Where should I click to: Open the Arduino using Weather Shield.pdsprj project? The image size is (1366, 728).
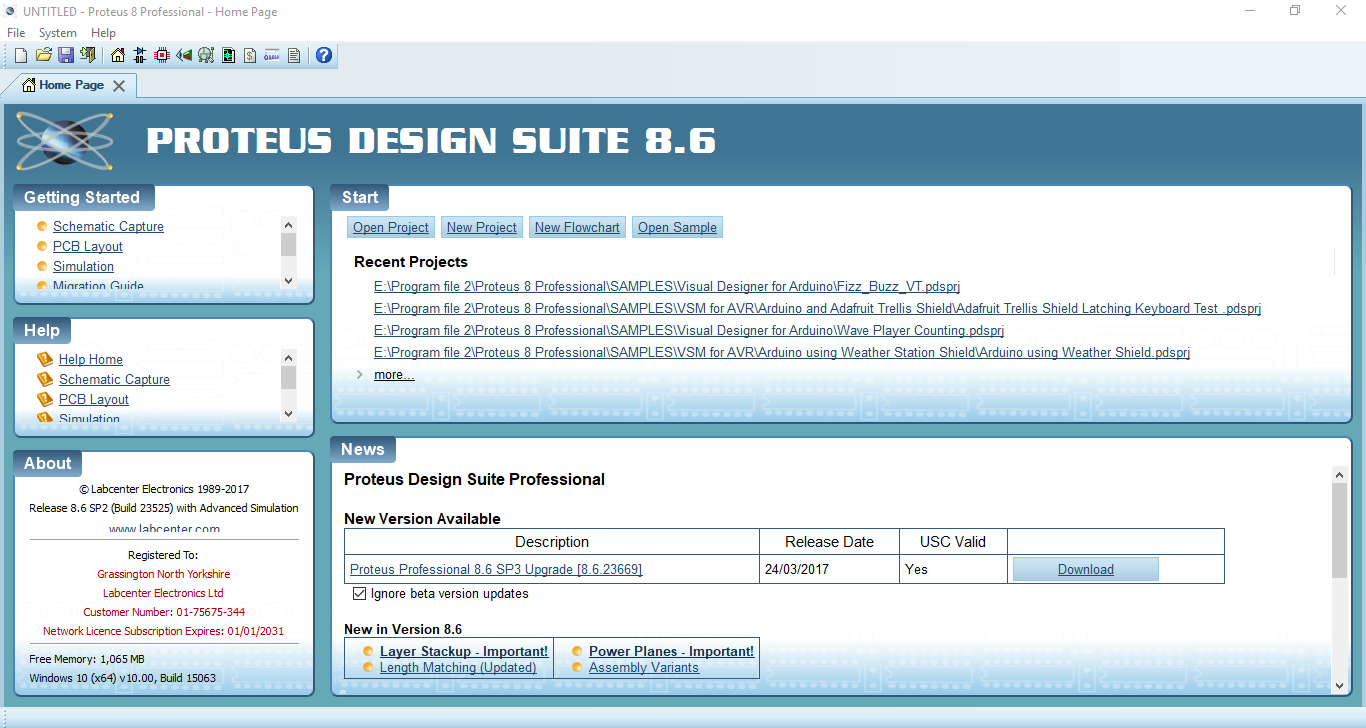click(x=782, y=352)
